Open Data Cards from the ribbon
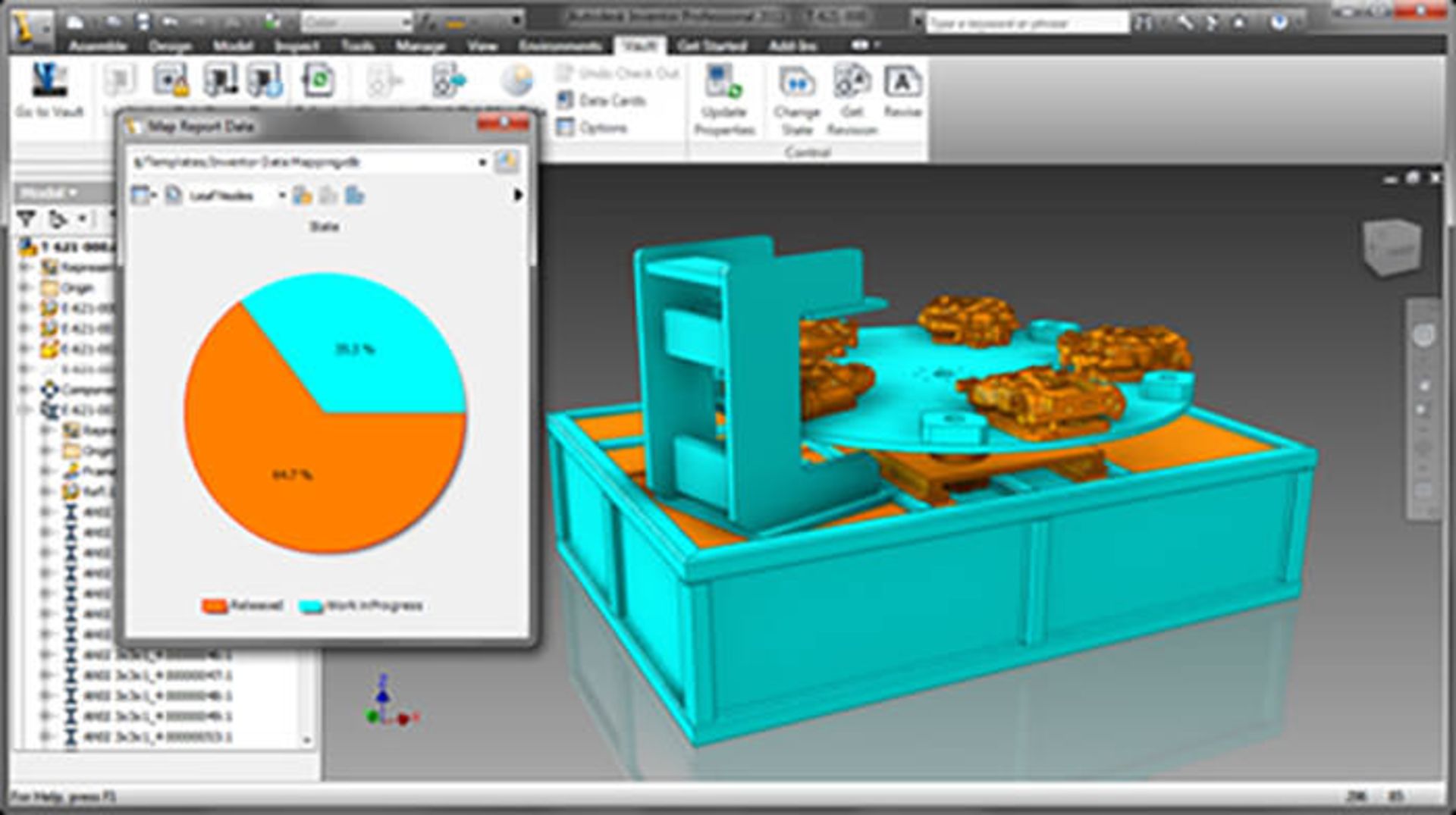 [x=603, y=100]
